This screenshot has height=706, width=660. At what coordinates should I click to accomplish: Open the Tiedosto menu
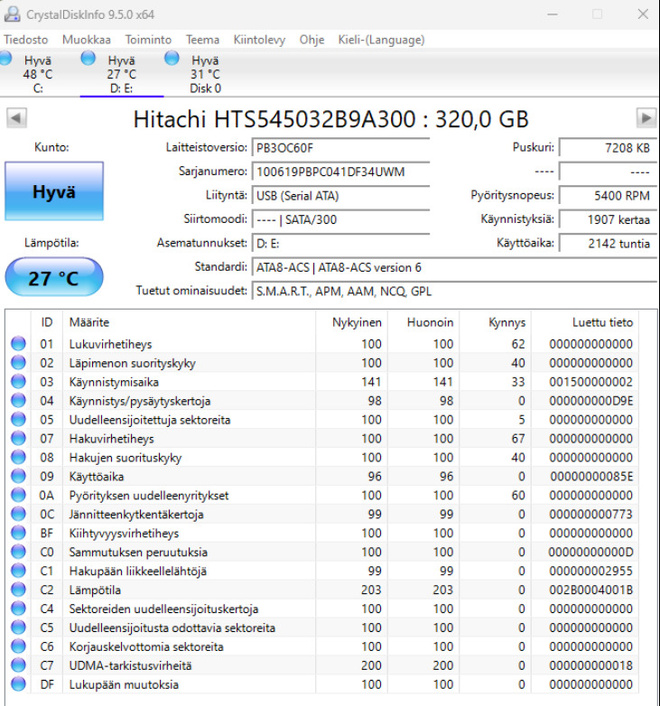pyautogui.click(x=26, y=40)
